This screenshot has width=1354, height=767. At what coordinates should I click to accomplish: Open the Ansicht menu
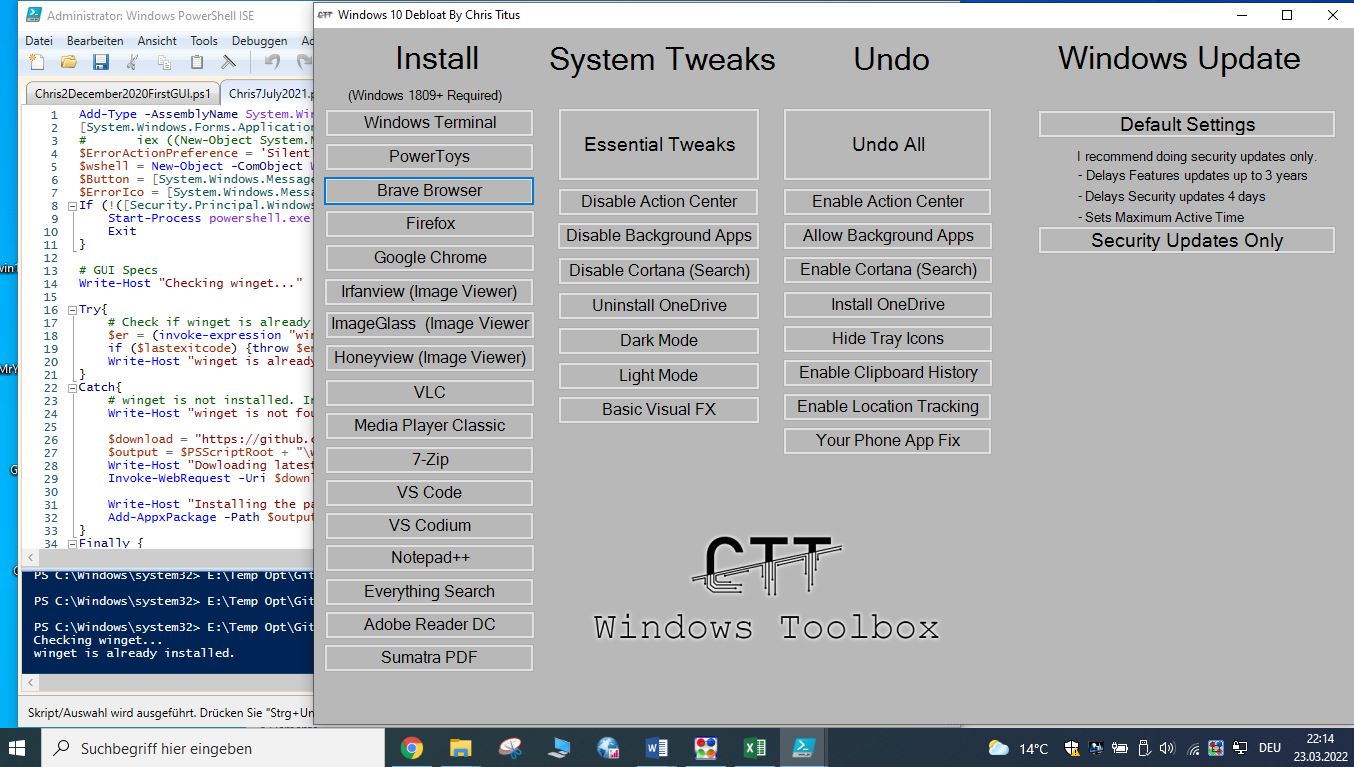pyautogui.click(x=157, y=41)
